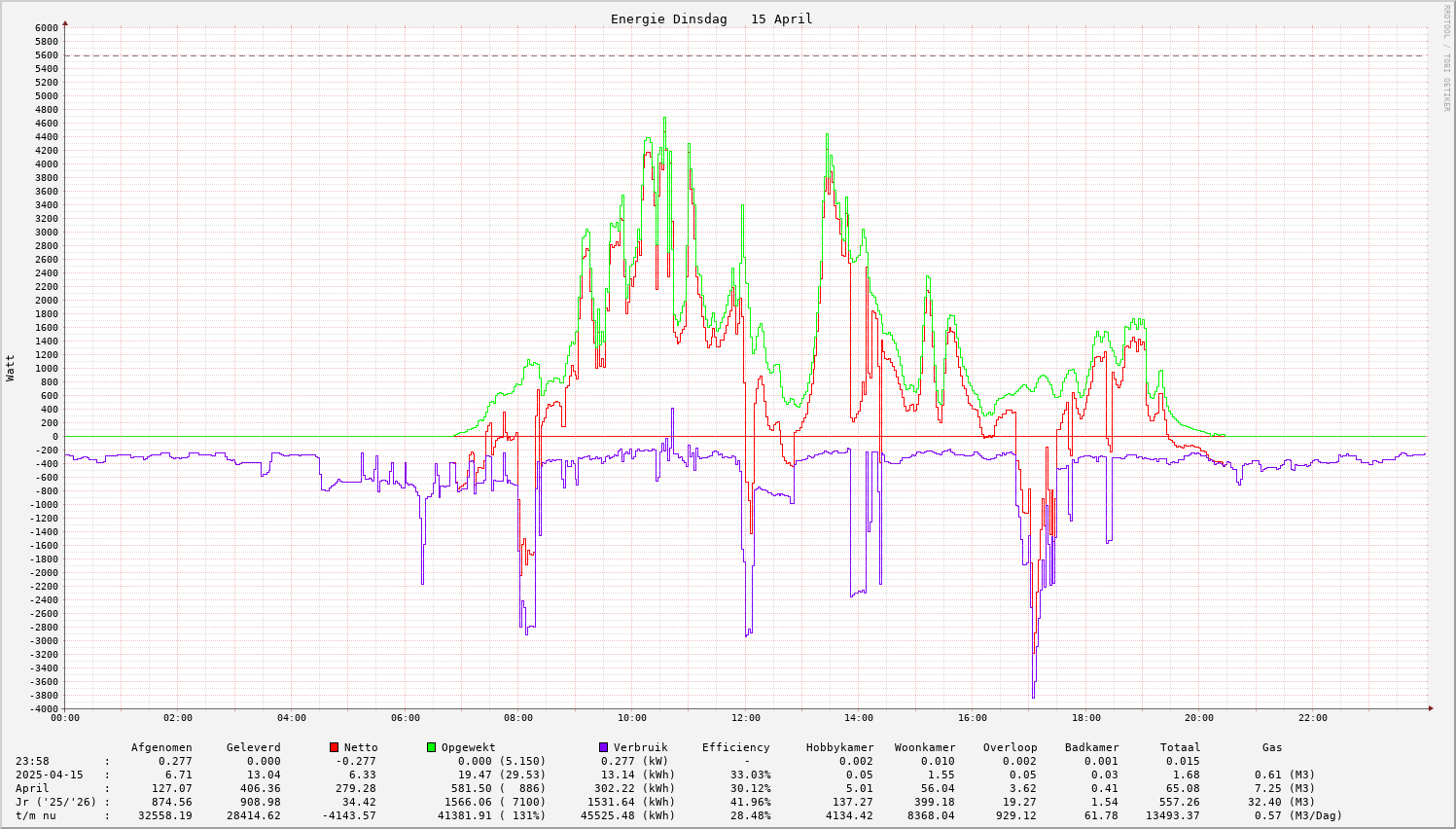Click the red Netto legend swatch
1456x829 pixels.
[x=334, y=747]
